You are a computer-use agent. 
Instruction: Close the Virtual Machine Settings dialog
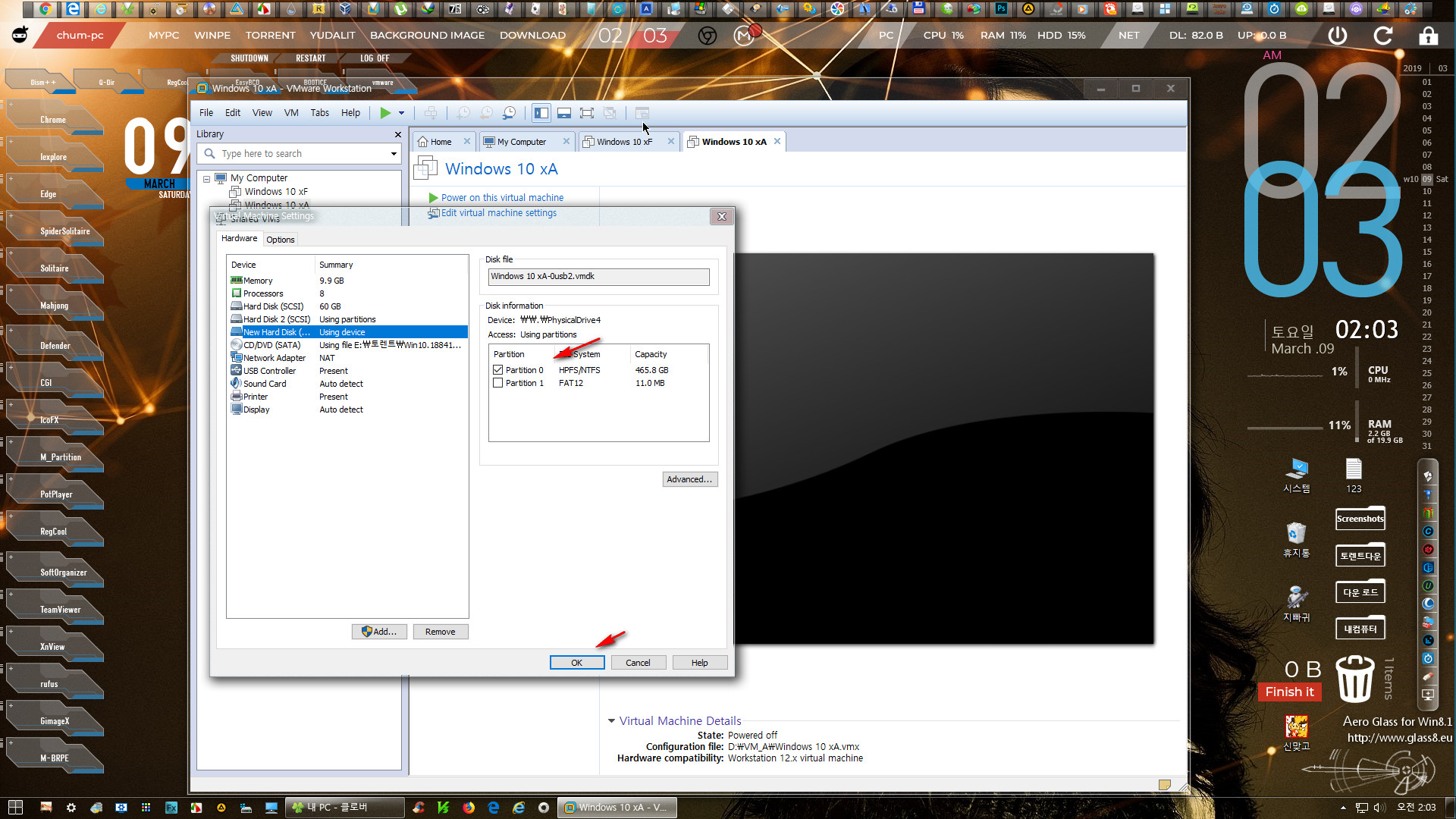(722, 217)
